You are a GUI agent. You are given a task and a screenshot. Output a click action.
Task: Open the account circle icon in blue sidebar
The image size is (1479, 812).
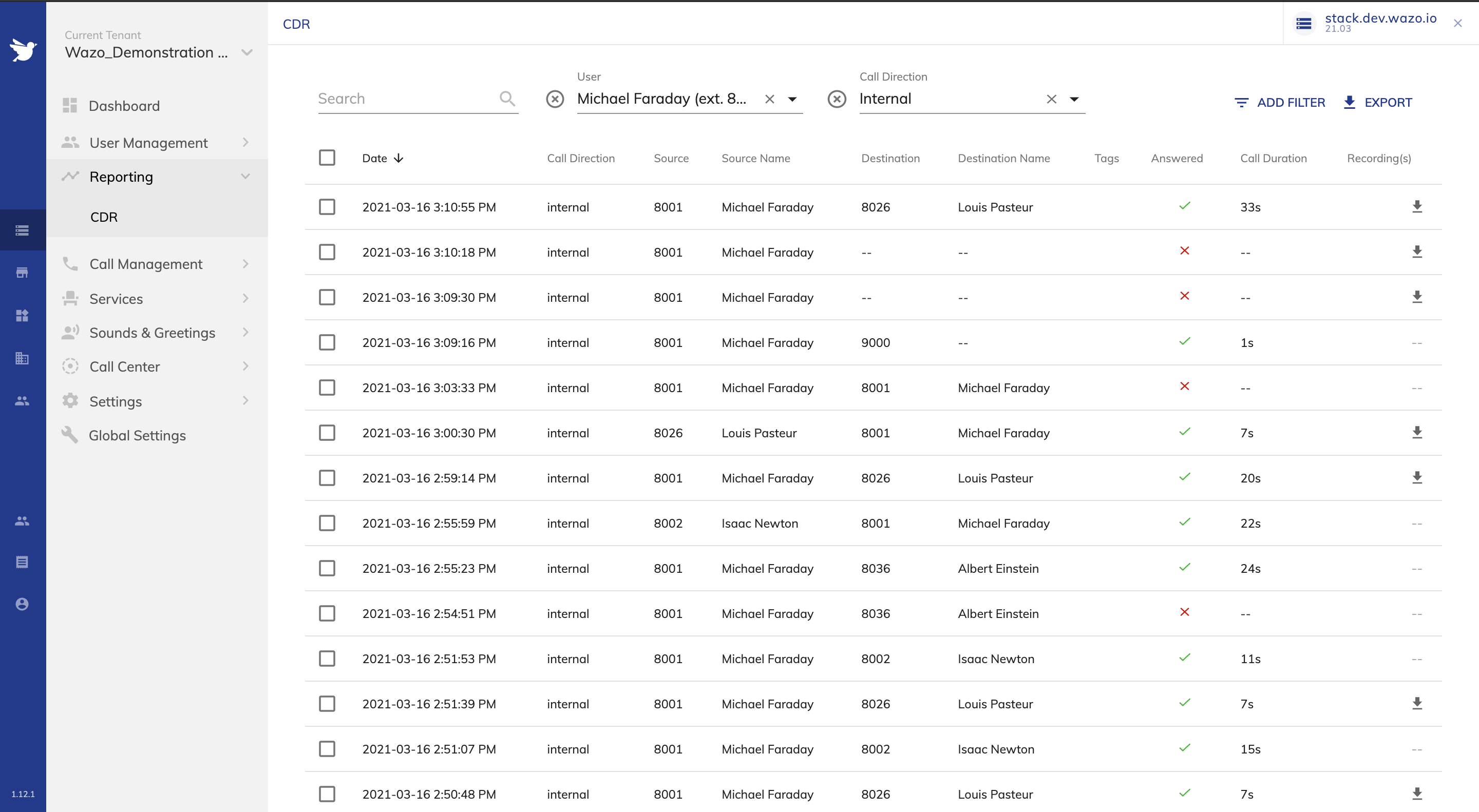[x=23, y=604]
